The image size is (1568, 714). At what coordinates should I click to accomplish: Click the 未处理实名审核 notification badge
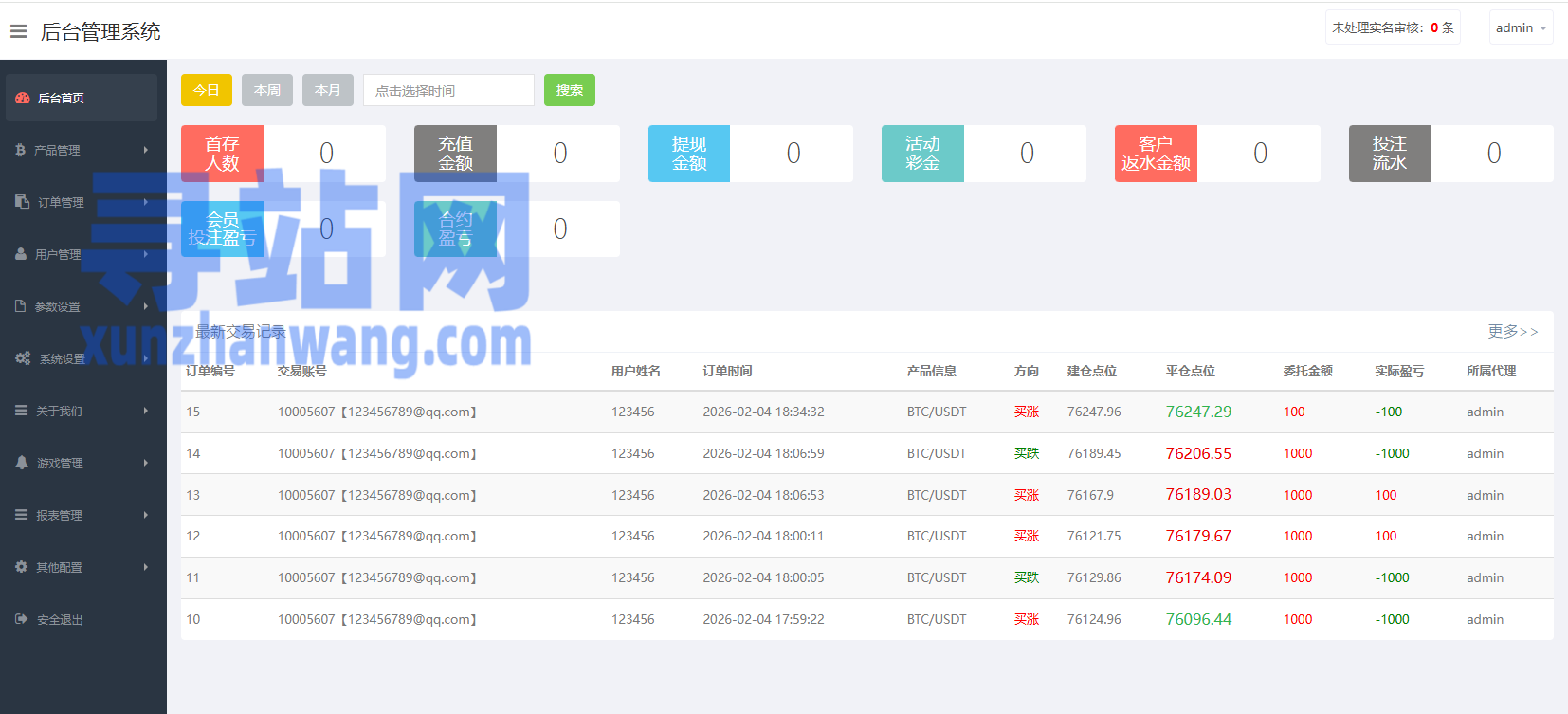(1392, 27)
